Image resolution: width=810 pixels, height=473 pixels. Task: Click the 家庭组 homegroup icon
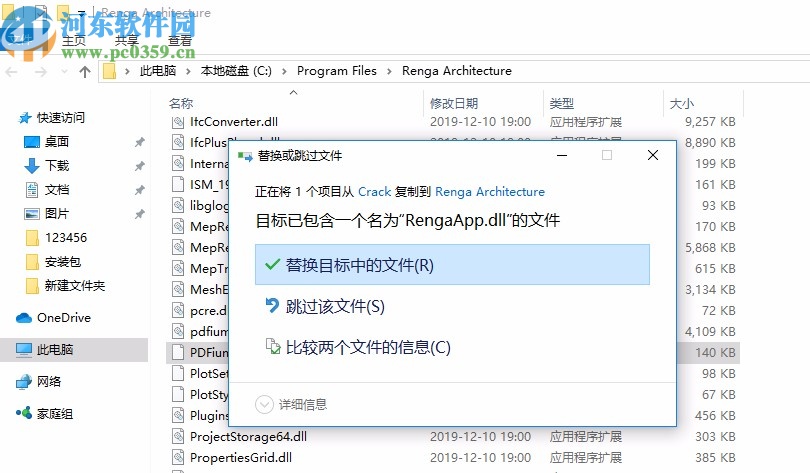click(x=24, y=413)
